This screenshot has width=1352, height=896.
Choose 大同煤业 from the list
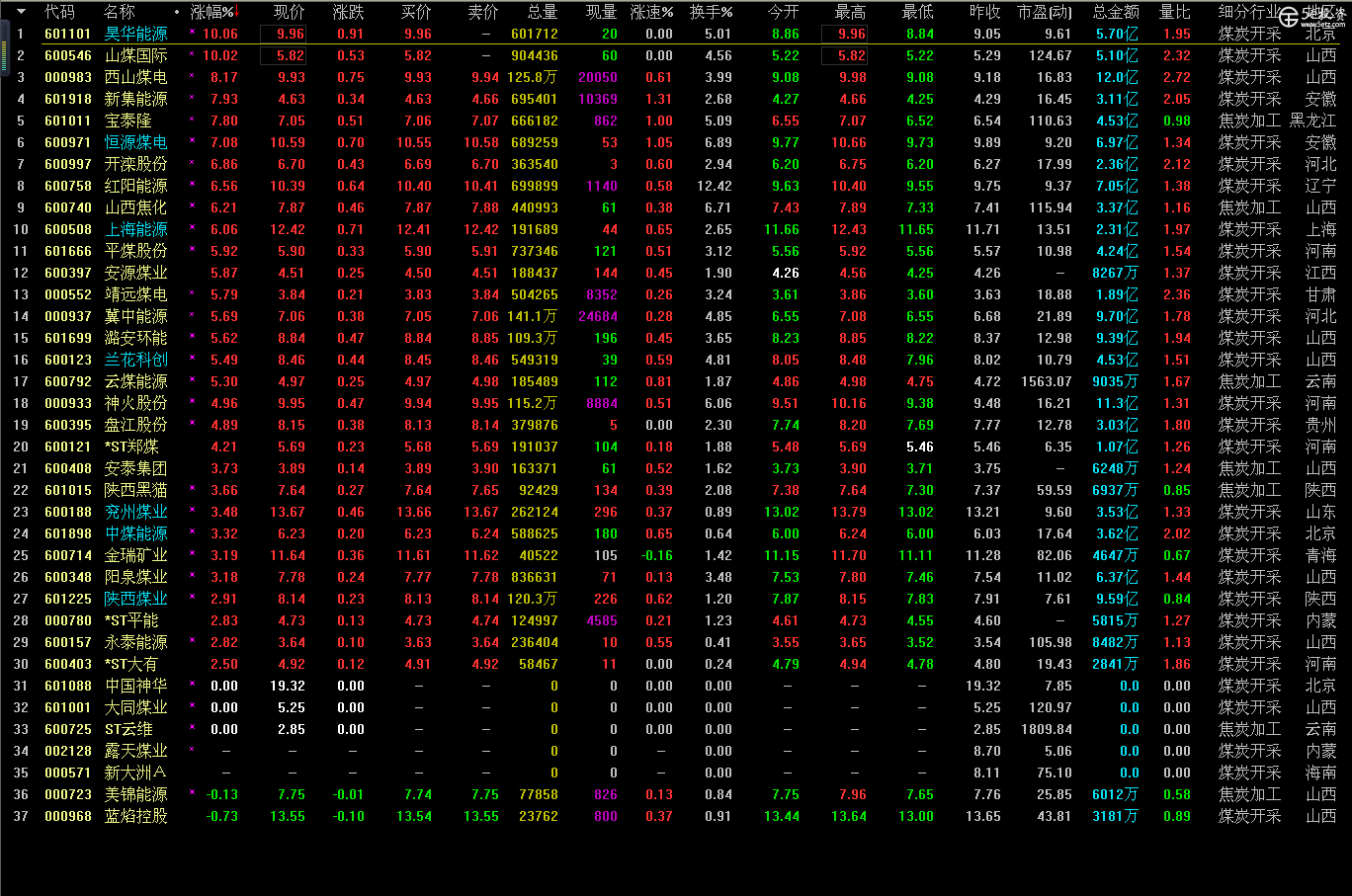point(136,707)
